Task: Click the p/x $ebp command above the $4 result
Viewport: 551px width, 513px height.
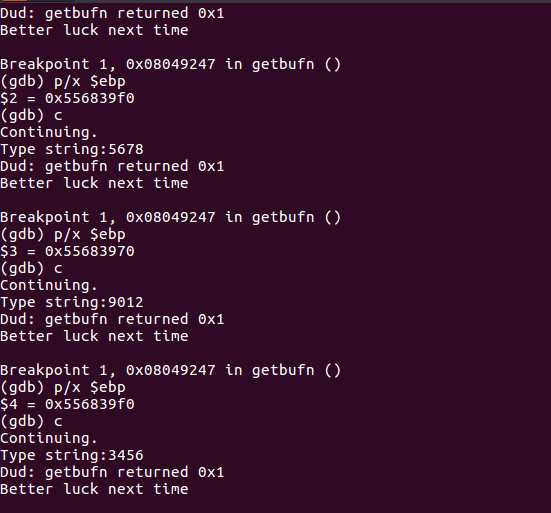Action: pos(90,388)
